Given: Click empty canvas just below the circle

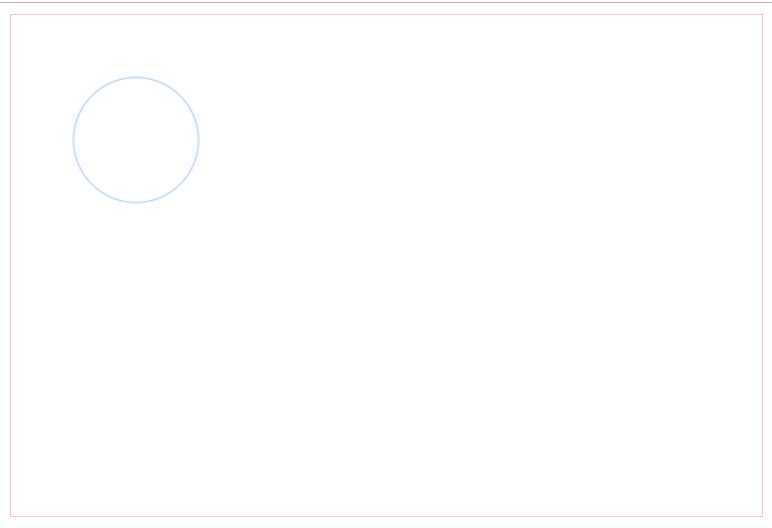Looking at the screenshot, I should tap(136, 219).
